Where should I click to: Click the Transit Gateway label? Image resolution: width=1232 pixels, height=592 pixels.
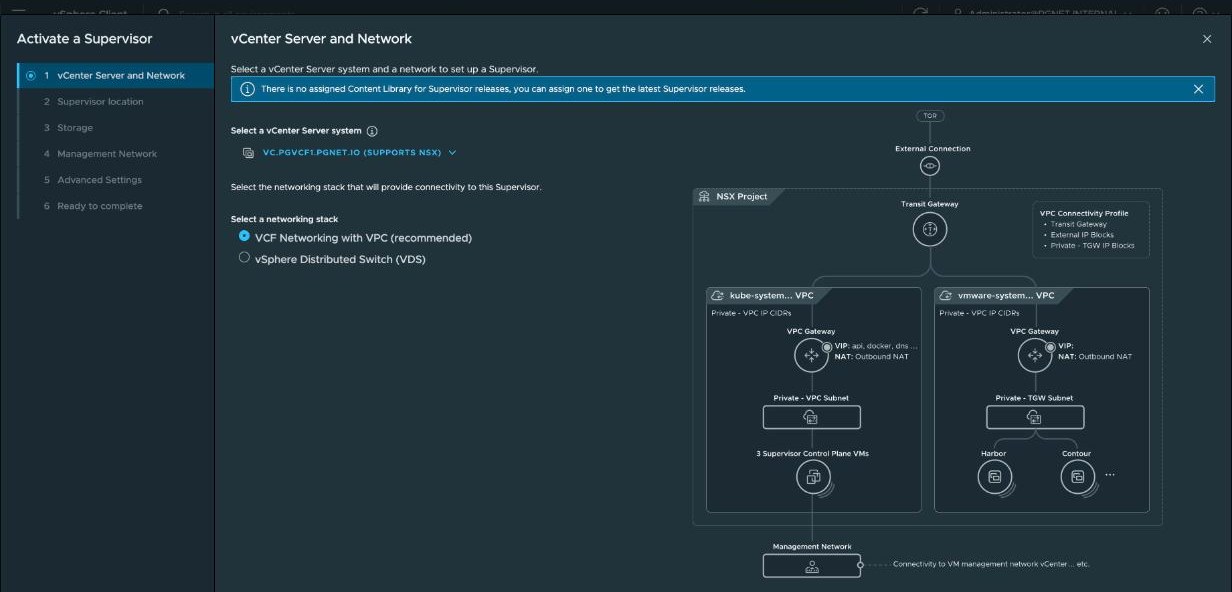[930, 204]
